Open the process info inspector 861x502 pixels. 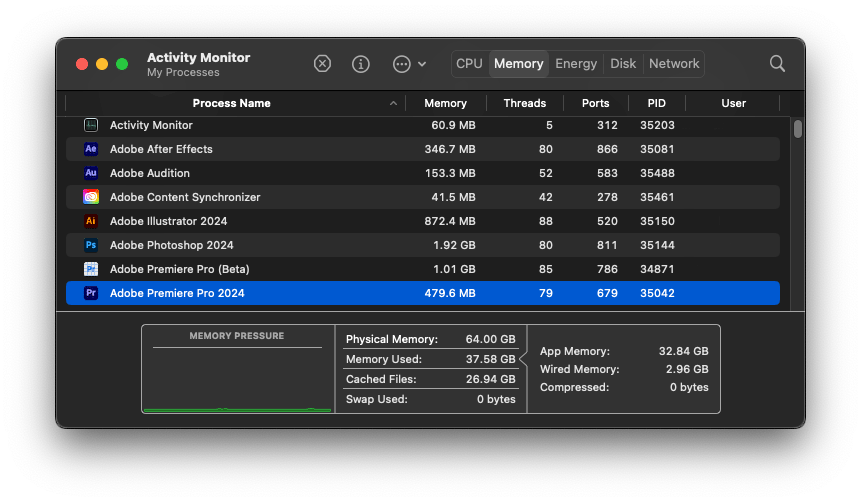360,64
